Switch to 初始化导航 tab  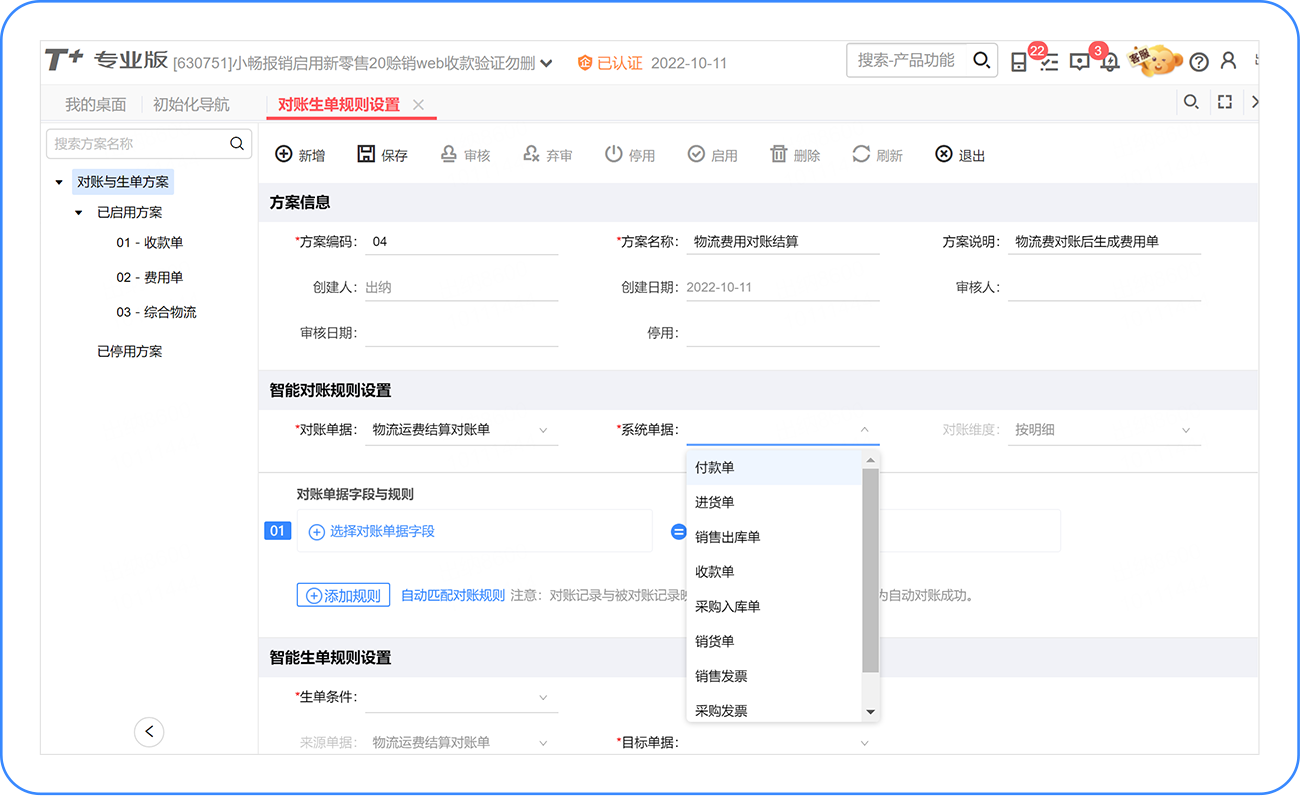coord(191,104)
